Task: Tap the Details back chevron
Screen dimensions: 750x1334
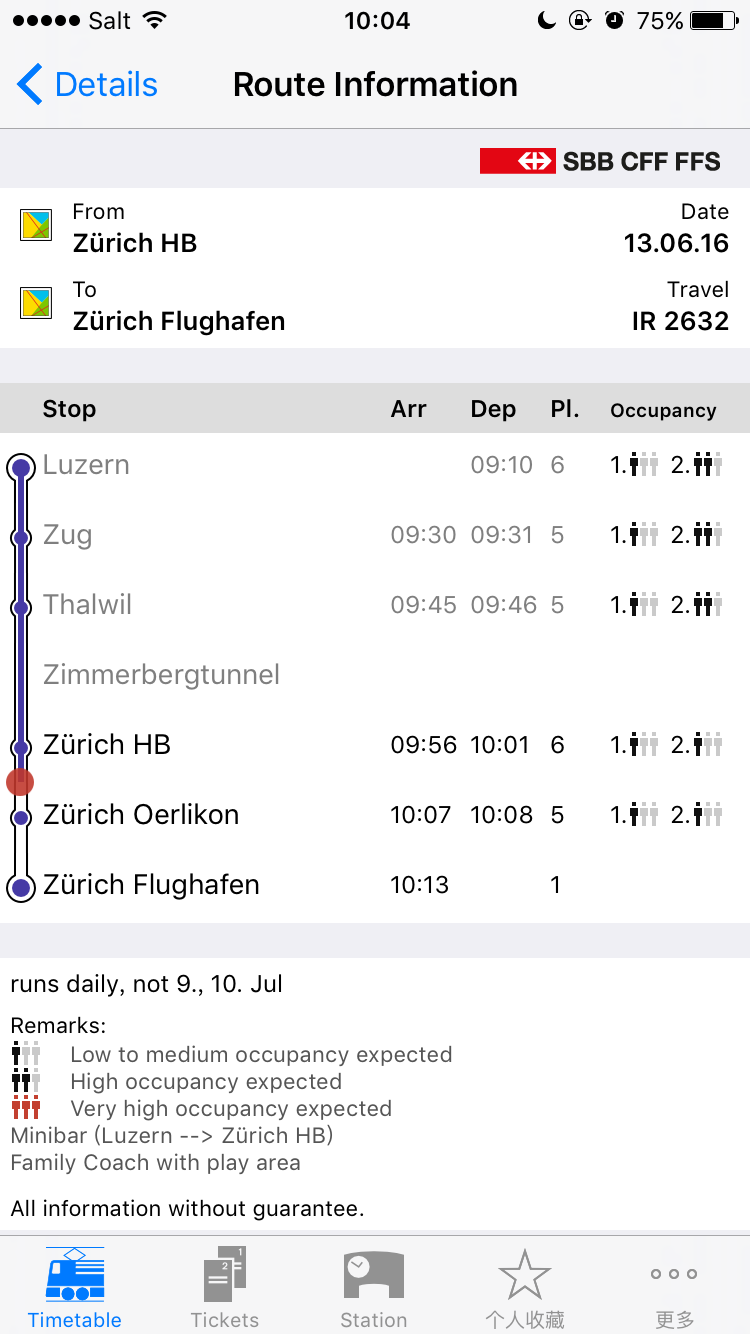Action: [30, 85]
